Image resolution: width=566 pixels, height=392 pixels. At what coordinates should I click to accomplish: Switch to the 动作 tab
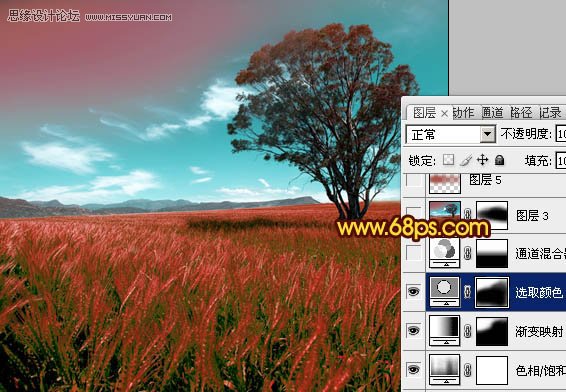tap(464, 113)
